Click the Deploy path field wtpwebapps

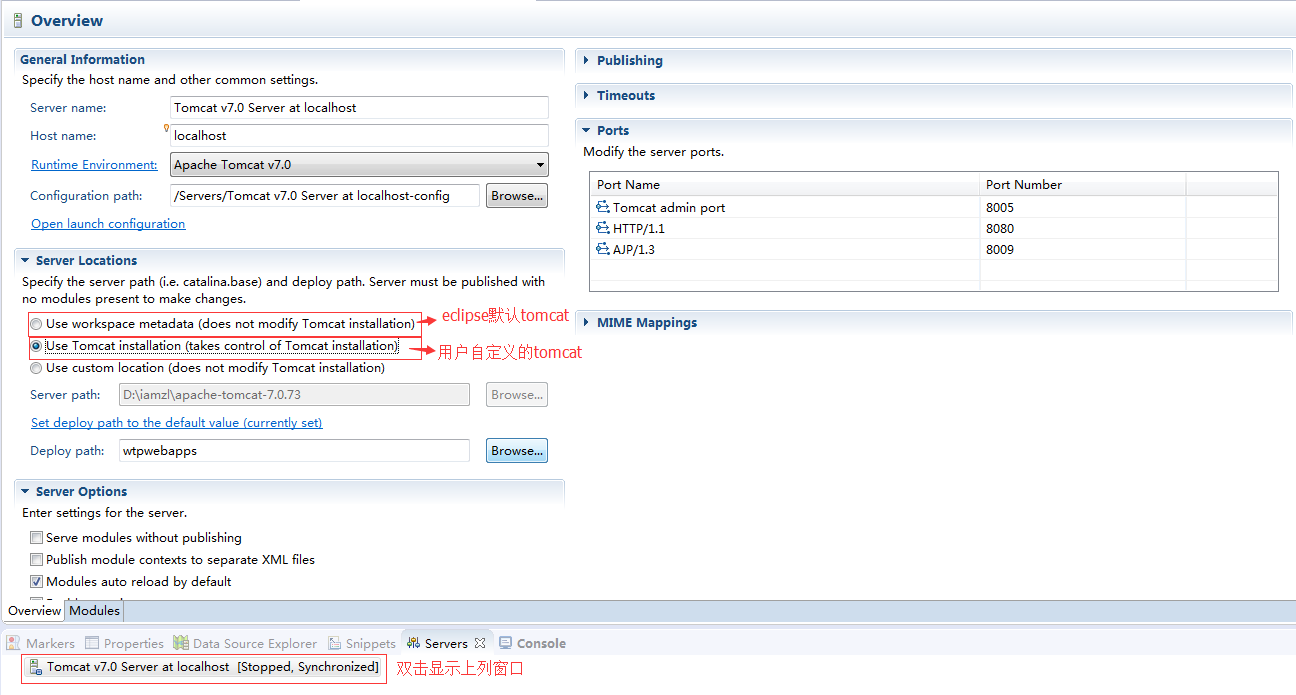coord(294,451)
